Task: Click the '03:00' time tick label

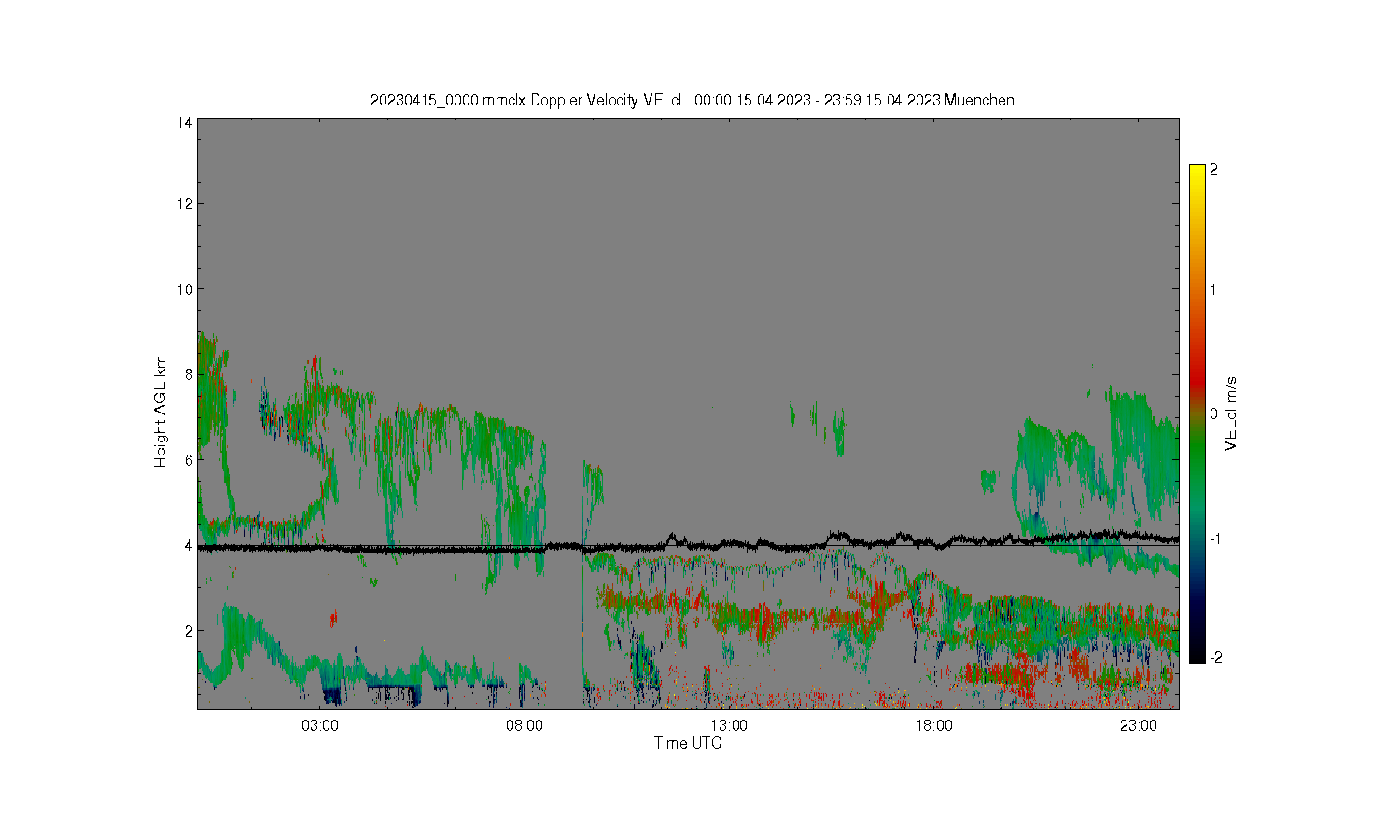Action: [x=320, y=726]
